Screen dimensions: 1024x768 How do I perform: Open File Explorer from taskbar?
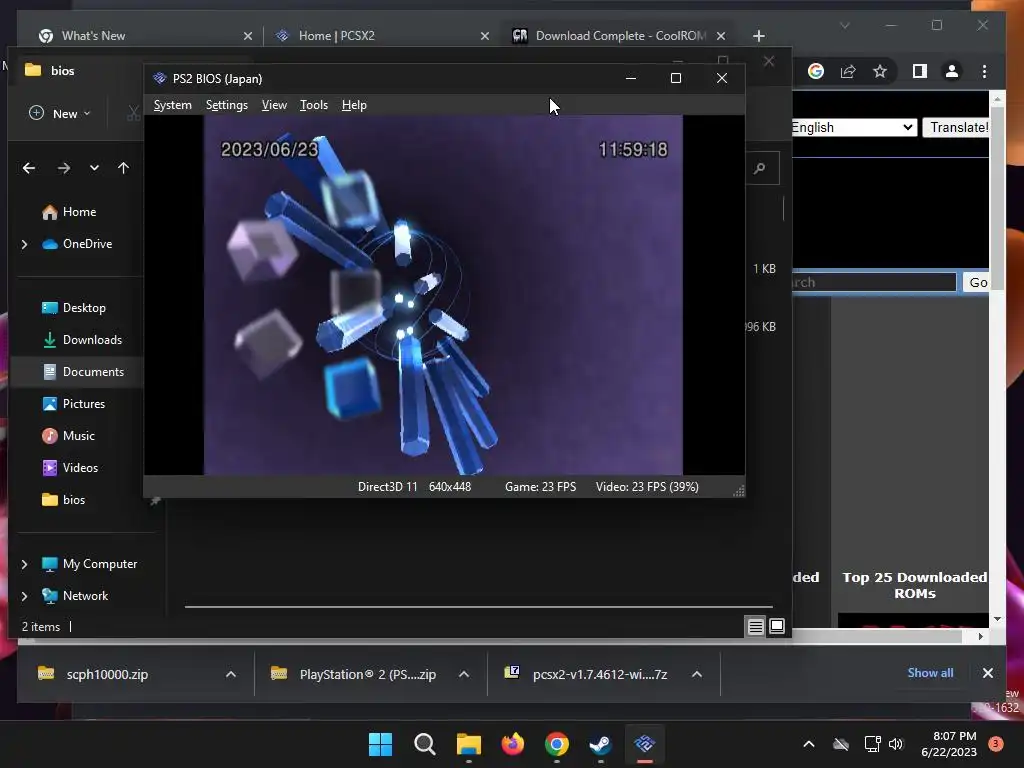click(468, 744)
